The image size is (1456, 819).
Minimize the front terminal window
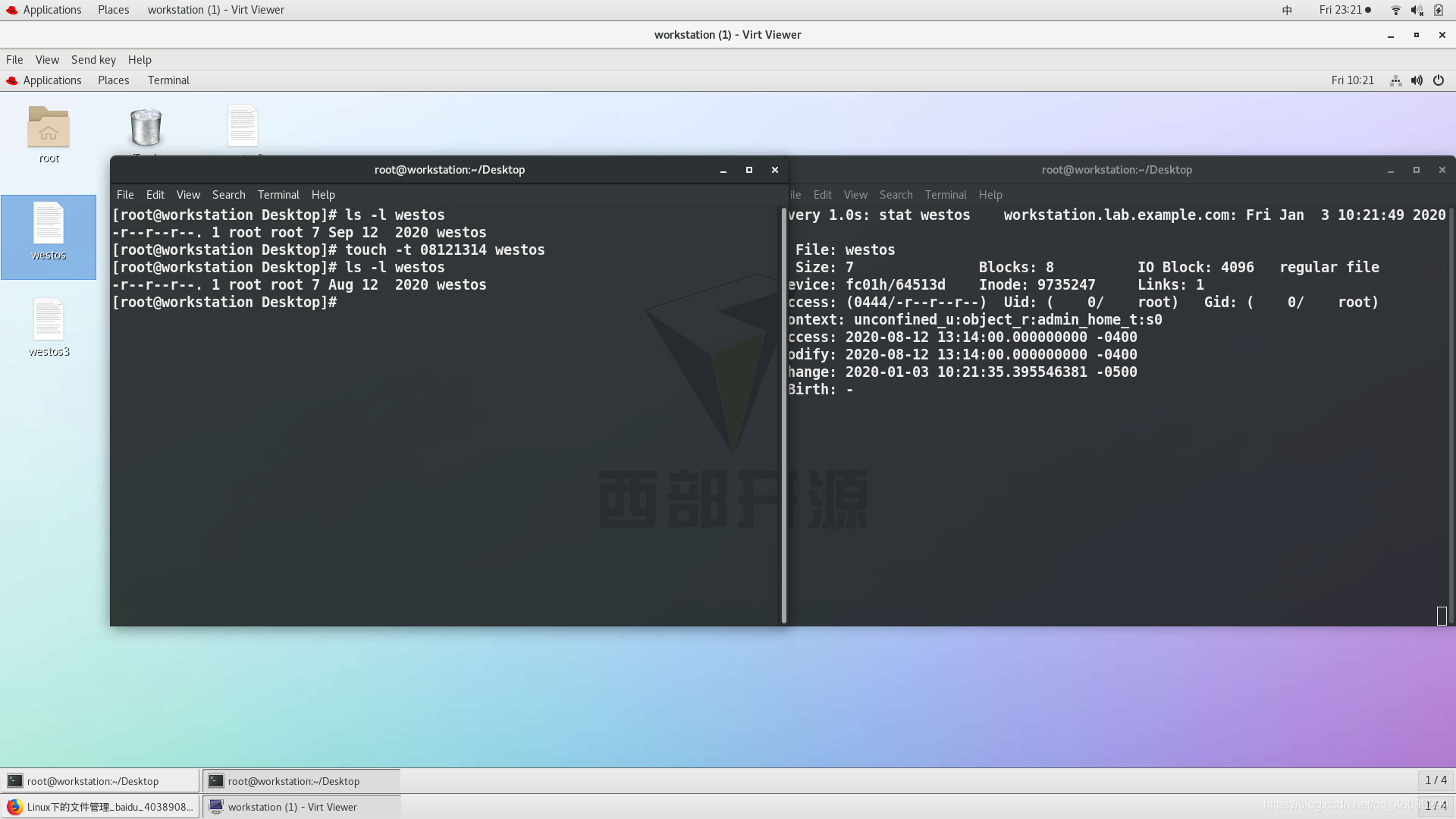723,170
